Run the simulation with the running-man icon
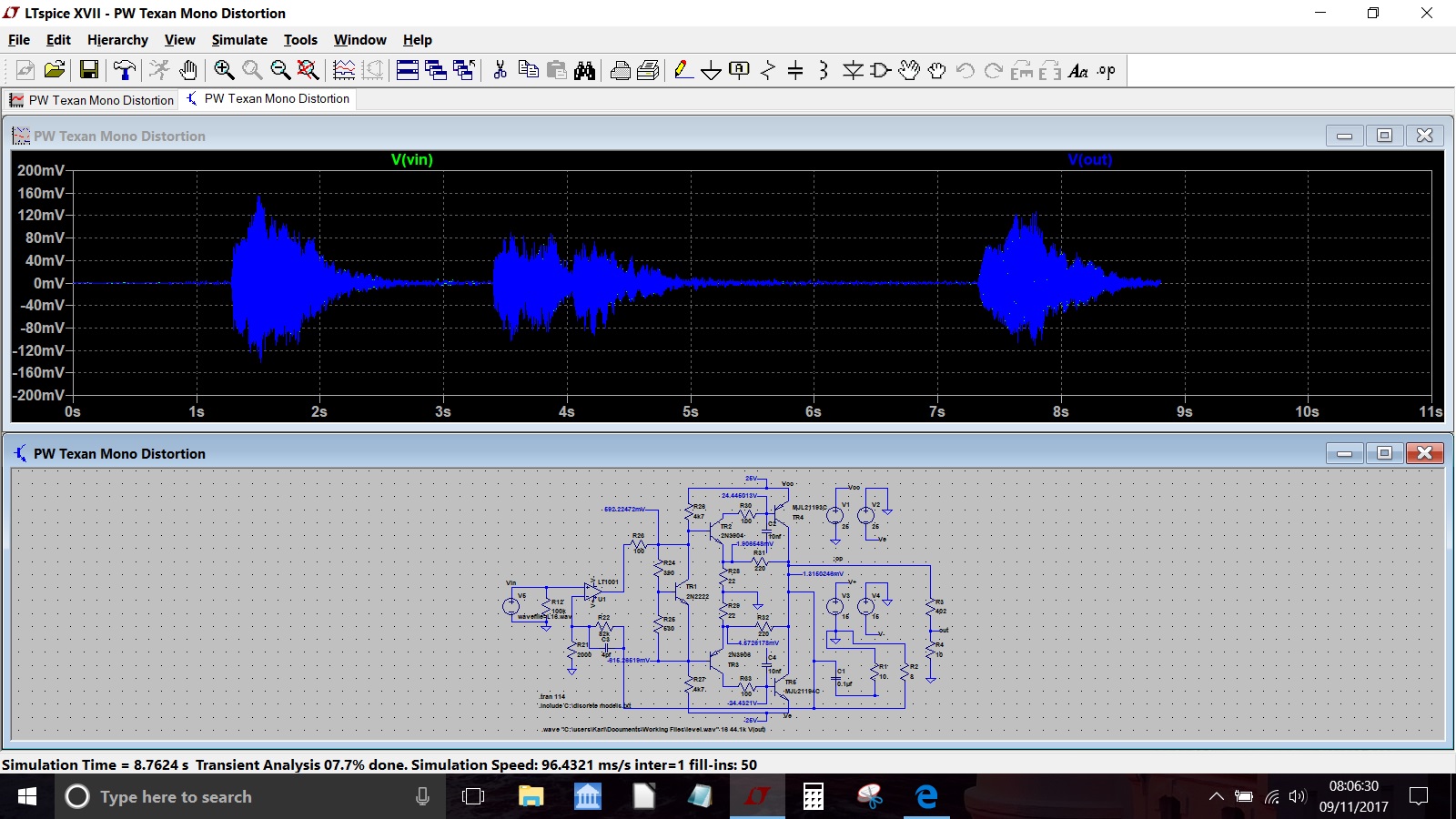 click(159, 70)
